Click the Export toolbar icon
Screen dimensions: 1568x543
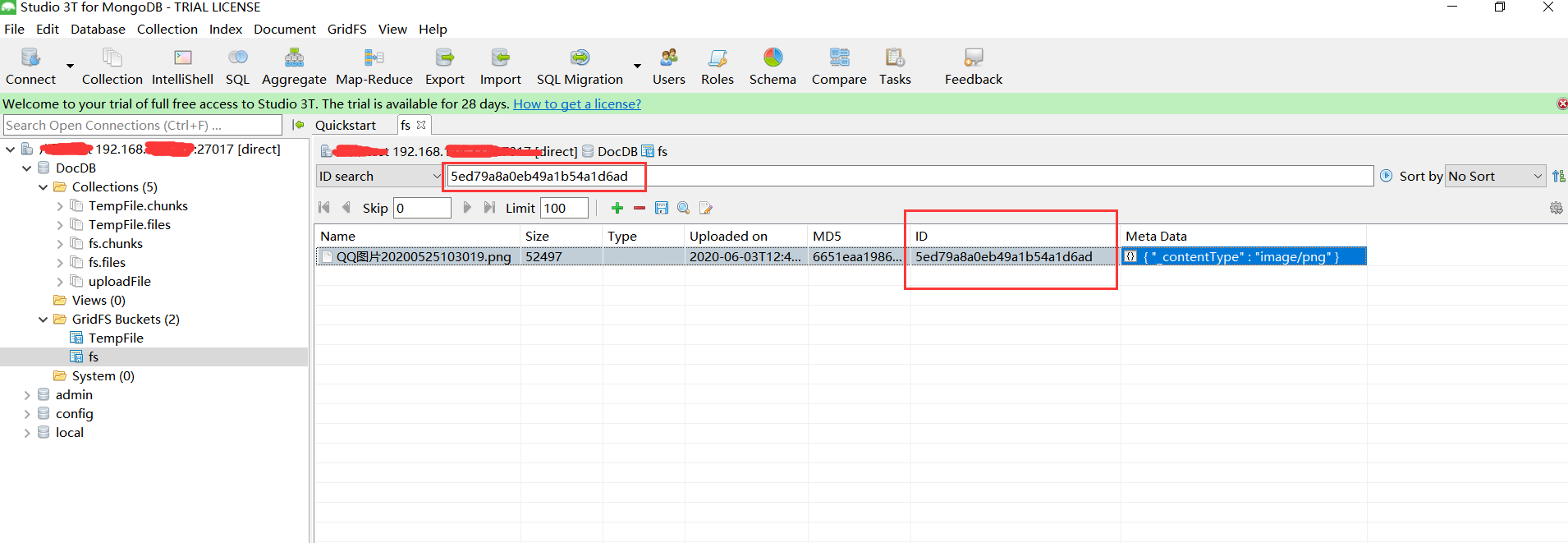point(444,66)
